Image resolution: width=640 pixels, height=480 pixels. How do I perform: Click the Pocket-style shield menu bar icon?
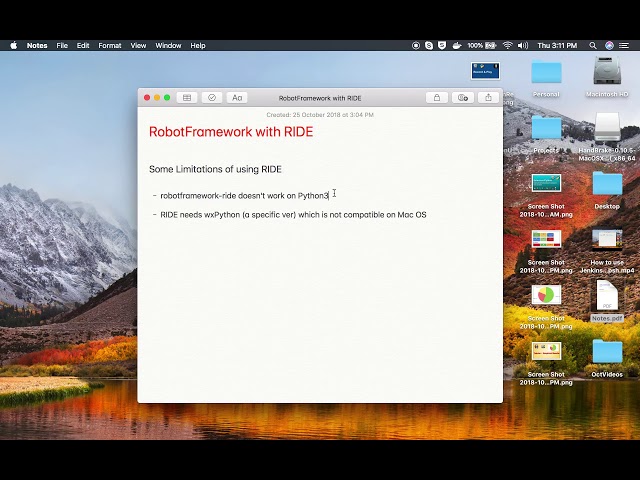click(442, 45)
